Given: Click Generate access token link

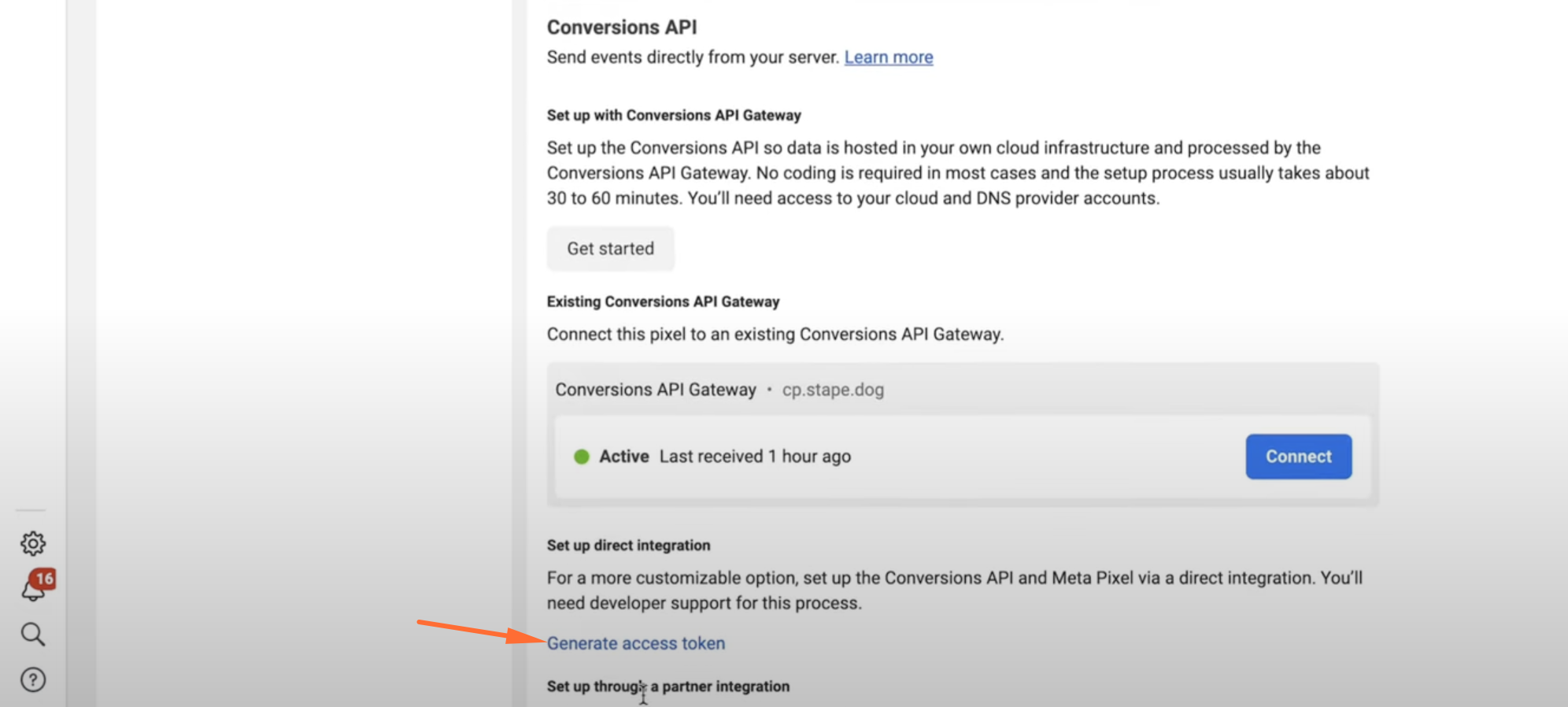Looking at the screenshot, I should tap(636, 643).
